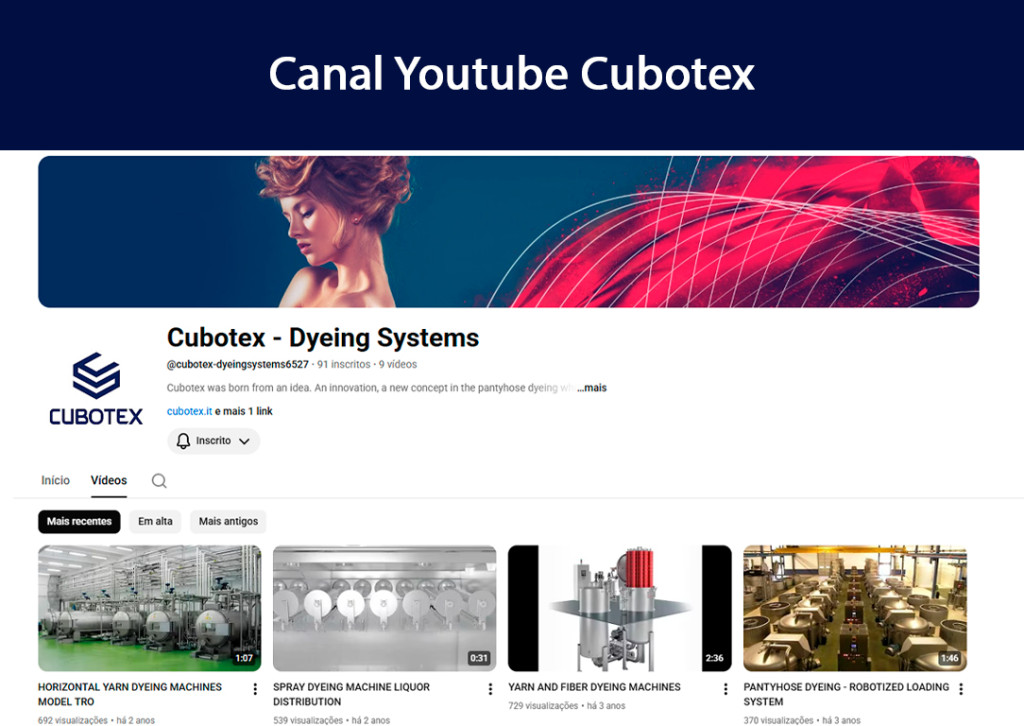Expand channel description with ...mais
This screenshot has width=1024, height=726.
tap(592, 388)
